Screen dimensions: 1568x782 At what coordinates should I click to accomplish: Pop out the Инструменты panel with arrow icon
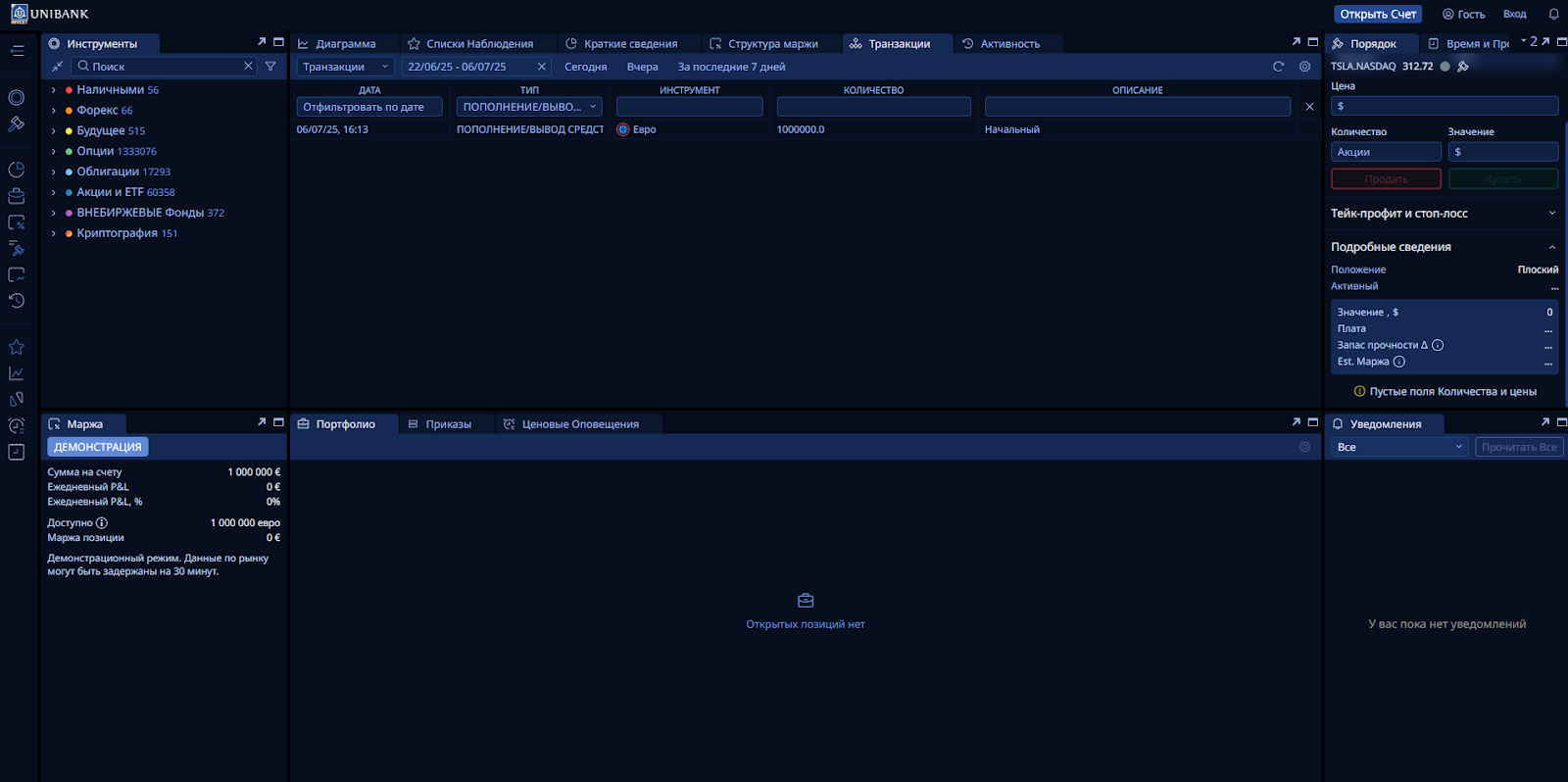(x=262, y=42)
